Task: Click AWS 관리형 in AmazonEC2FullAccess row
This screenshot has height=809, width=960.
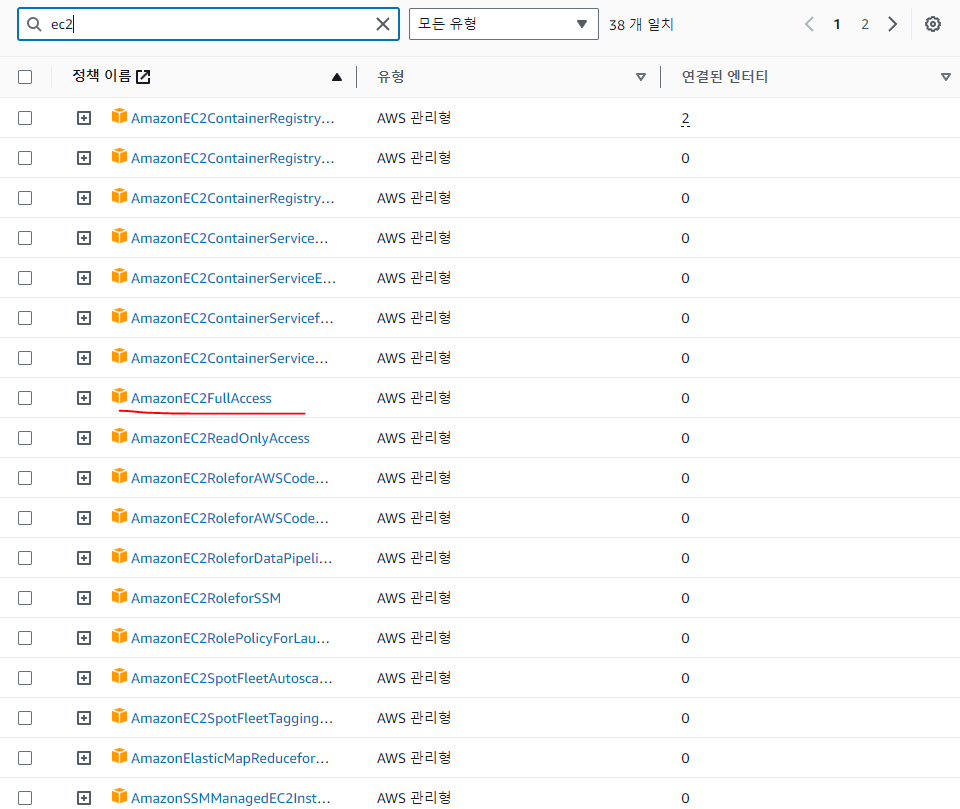Action: point(414,398)
